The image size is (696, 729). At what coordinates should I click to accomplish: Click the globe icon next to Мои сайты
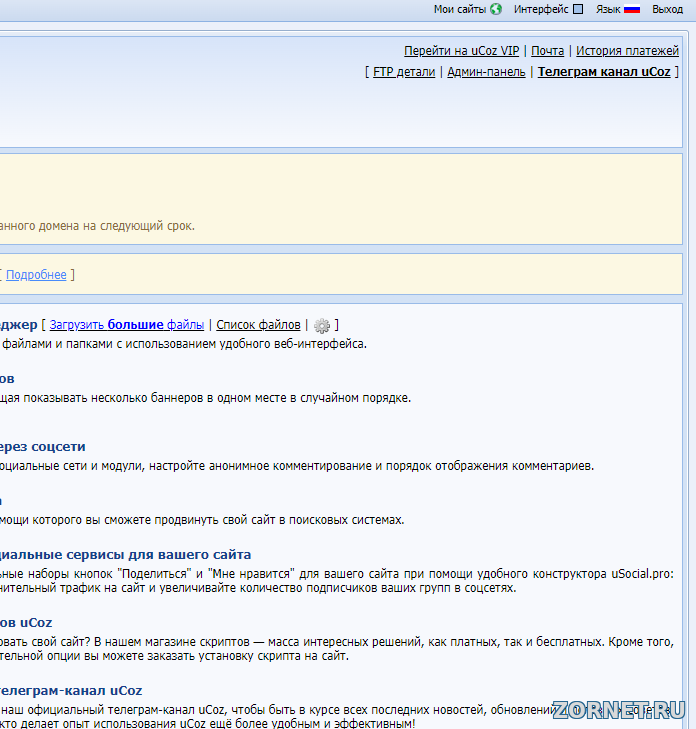(x=496, y=9)
